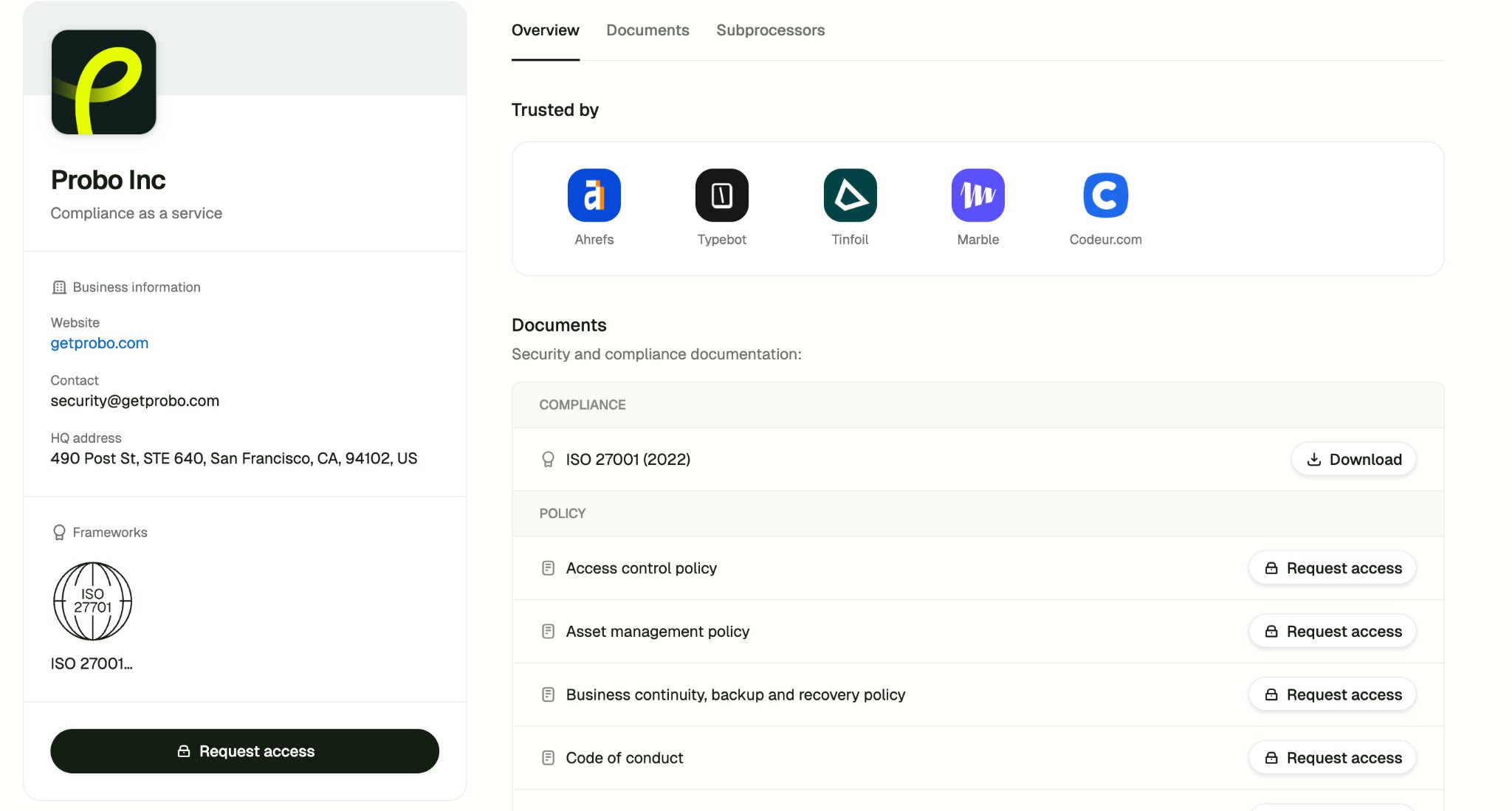Click the truncated ISO 27001… framework label
This screenshot has height=811, width=1512.
point(92,663)
